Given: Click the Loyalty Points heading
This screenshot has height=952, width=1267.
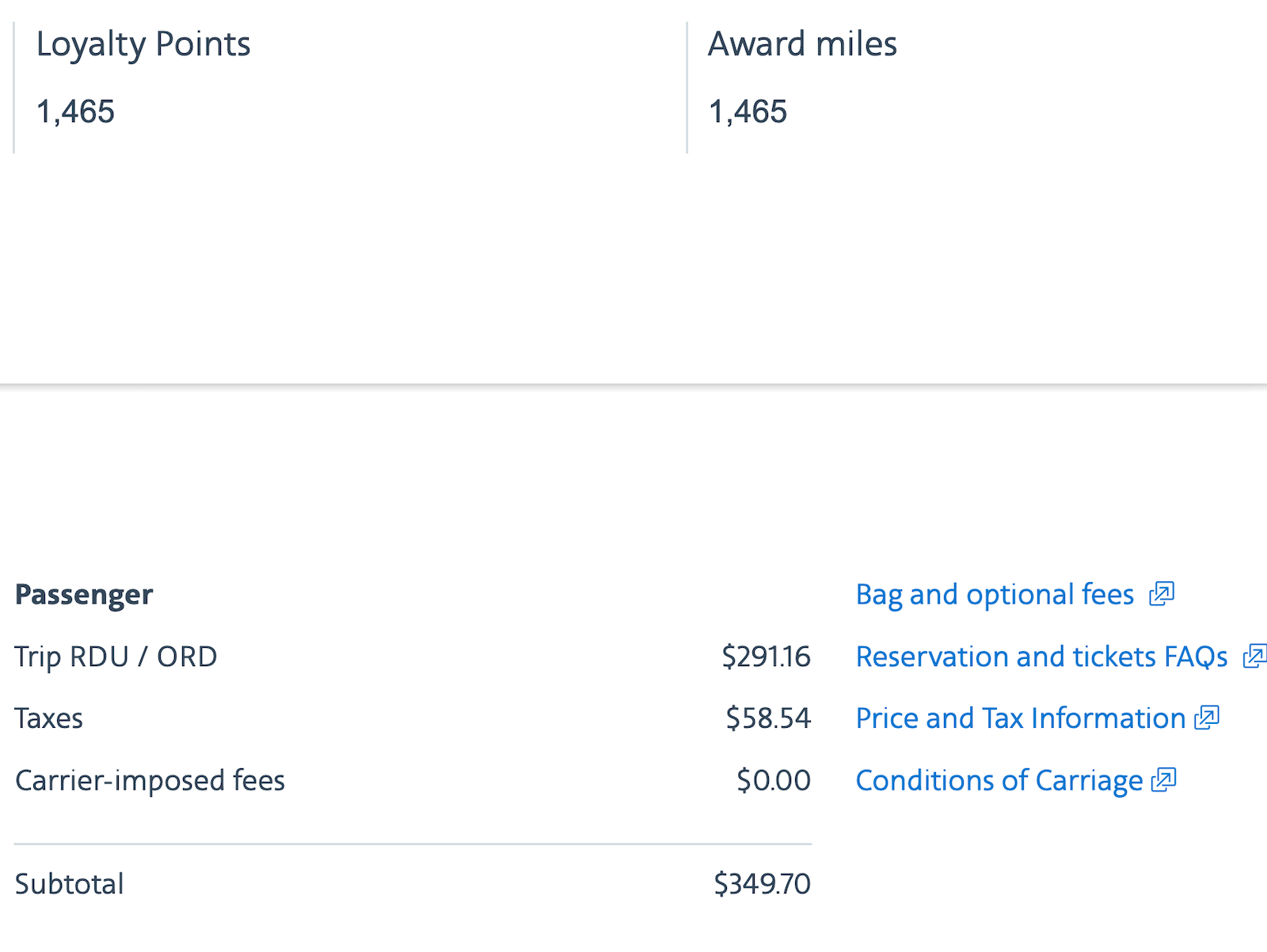Looking at the screenshot, I should [x=143, y=44].
